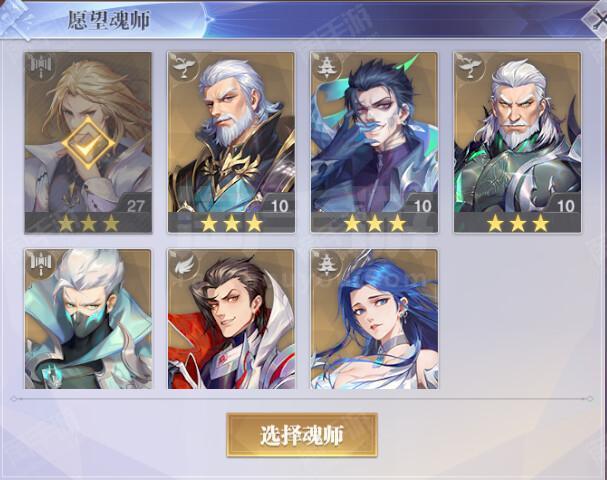Click the three stars under blonde character

click(88, 223)
